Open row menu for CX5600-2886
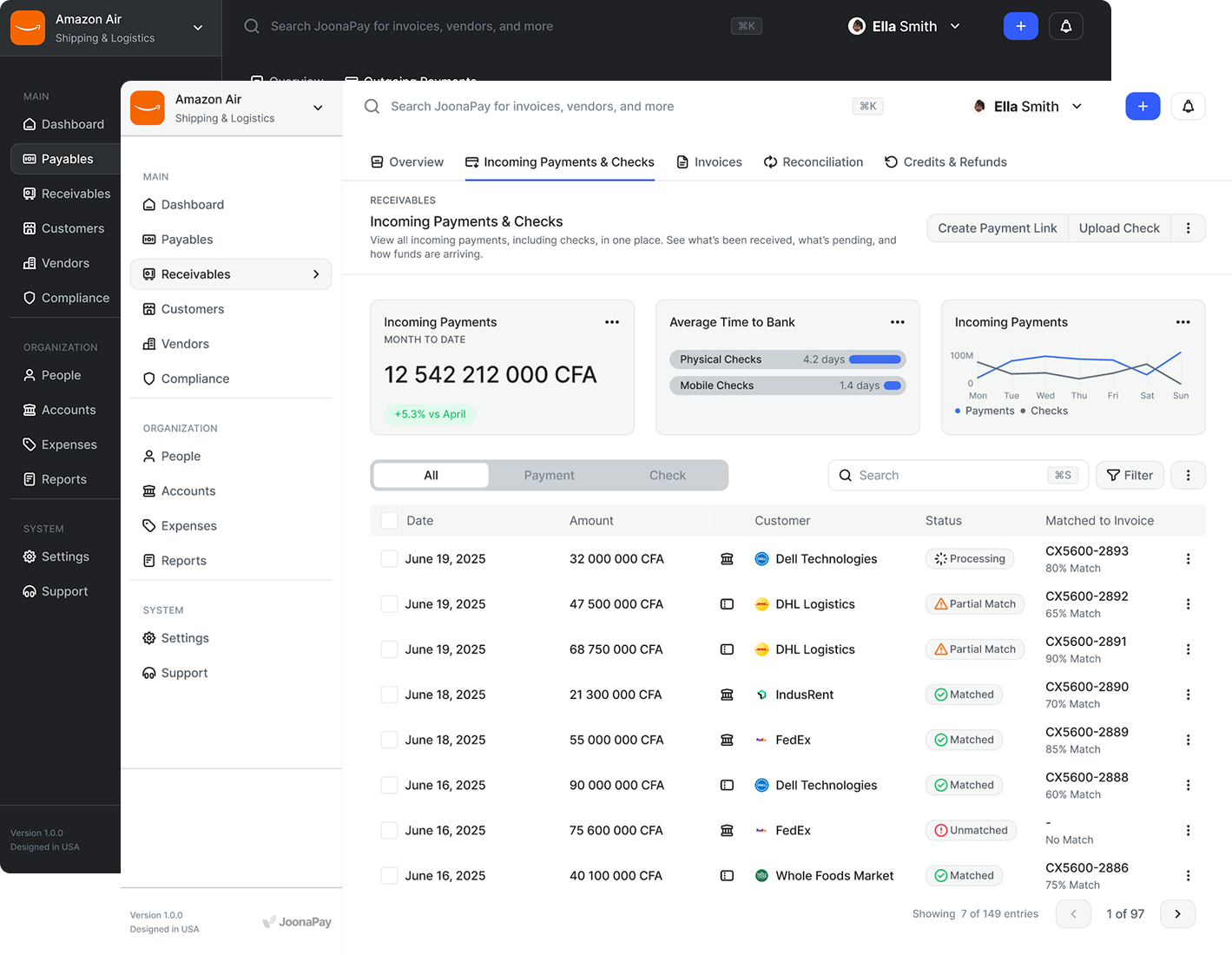This screenshot has width=1232, height=955. [1188, 875]
